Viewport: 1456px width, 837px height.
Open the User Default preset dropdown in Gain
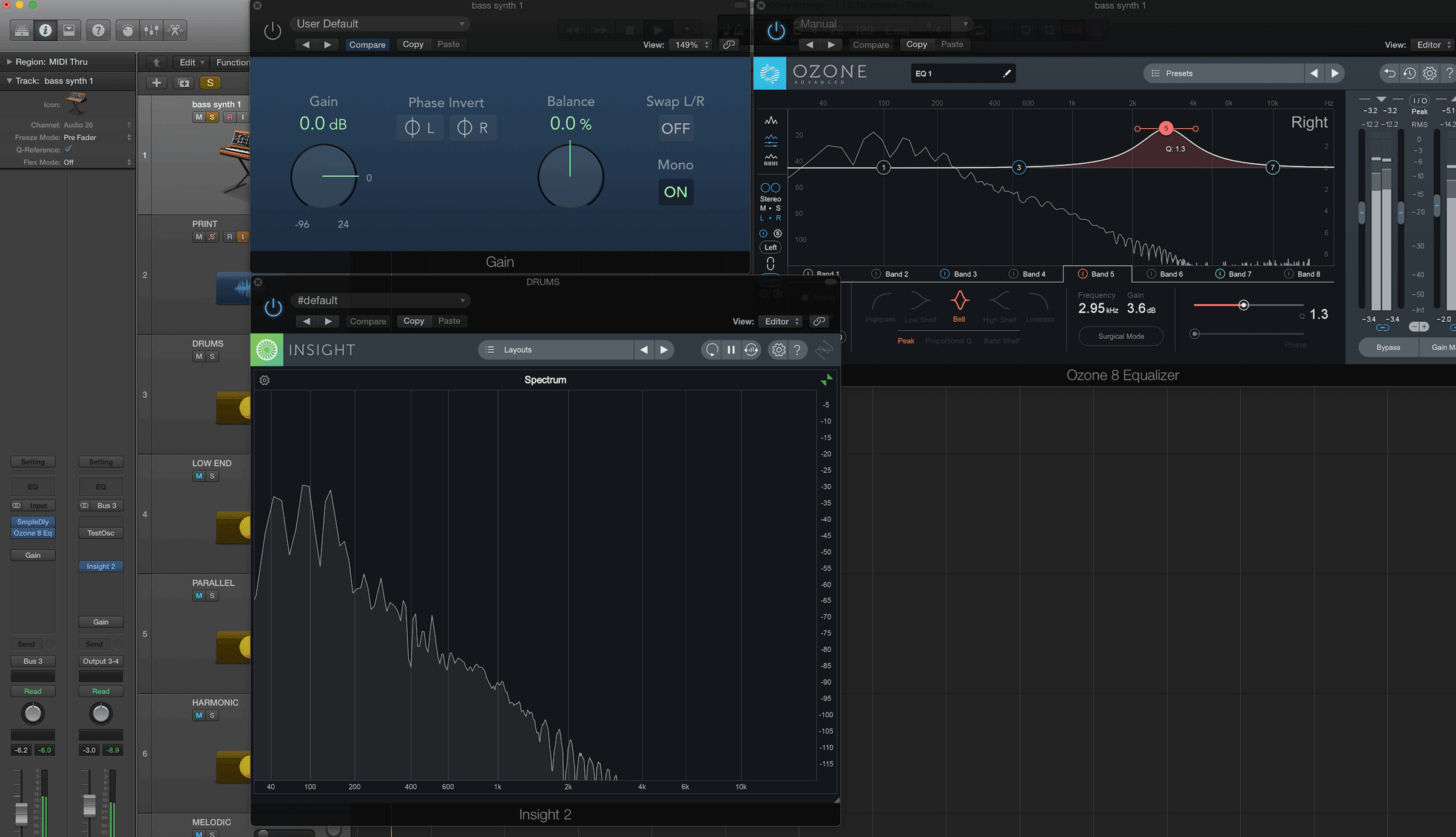[x=380, y=24]
